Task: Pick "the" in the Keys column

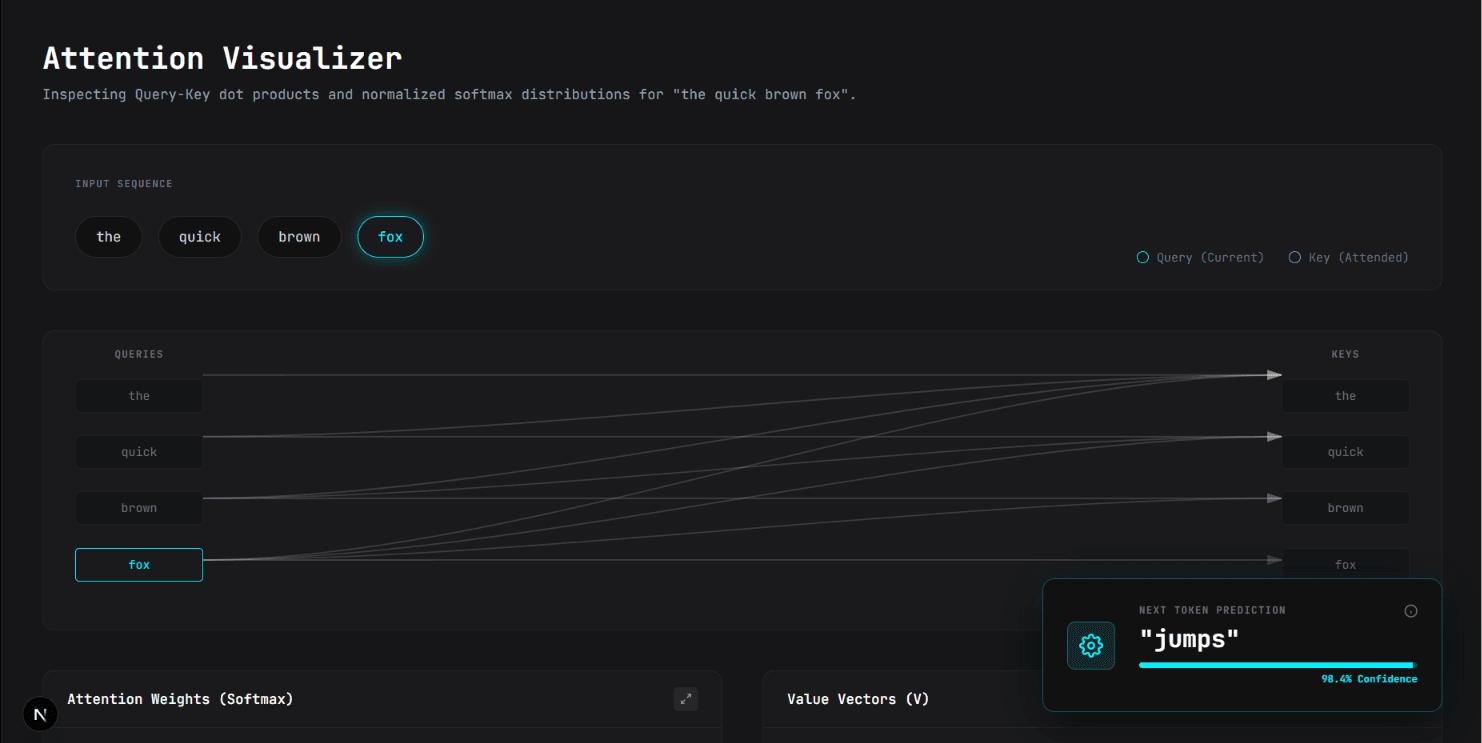Action: (1346, 396)
